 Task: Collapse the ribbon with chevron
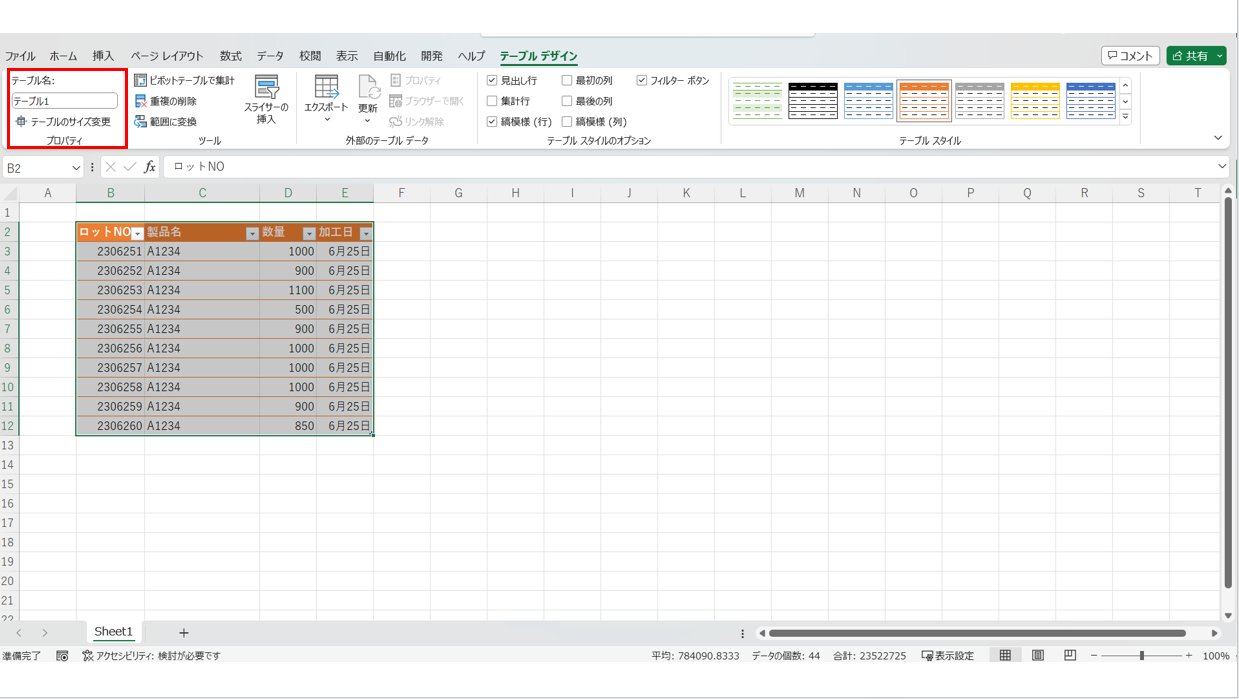click(x=1218, y=138)
